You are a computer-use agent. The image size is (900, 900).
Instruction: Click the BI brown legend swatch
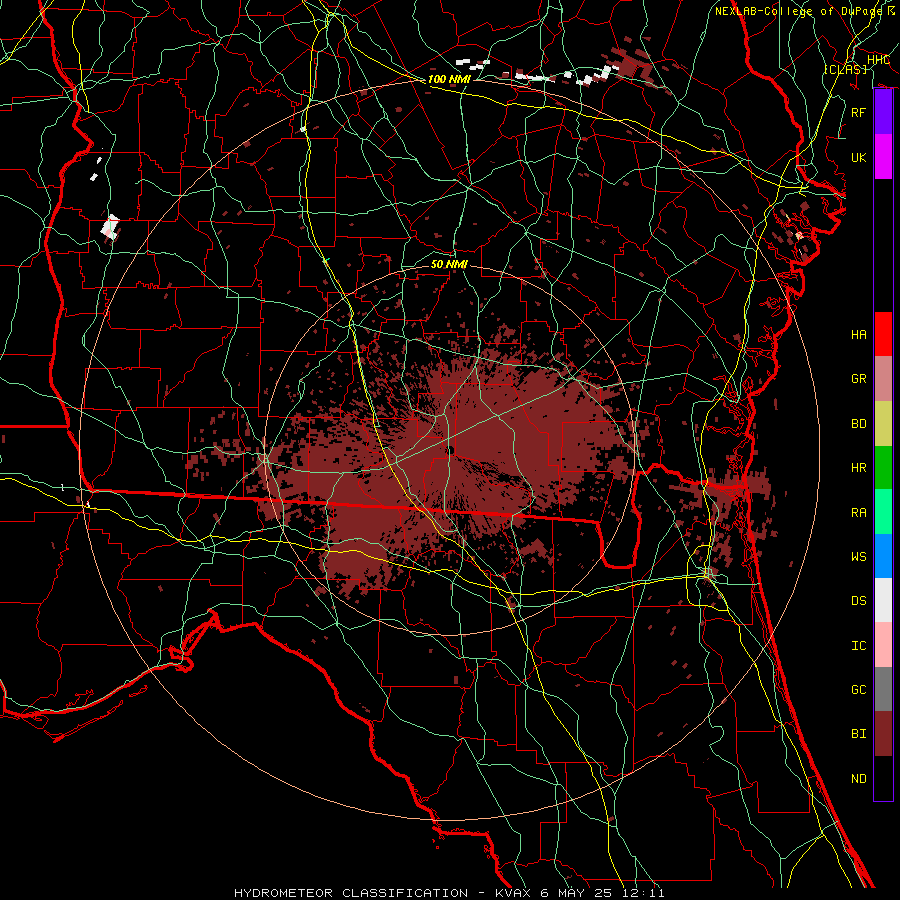click(x=883, y=734)
